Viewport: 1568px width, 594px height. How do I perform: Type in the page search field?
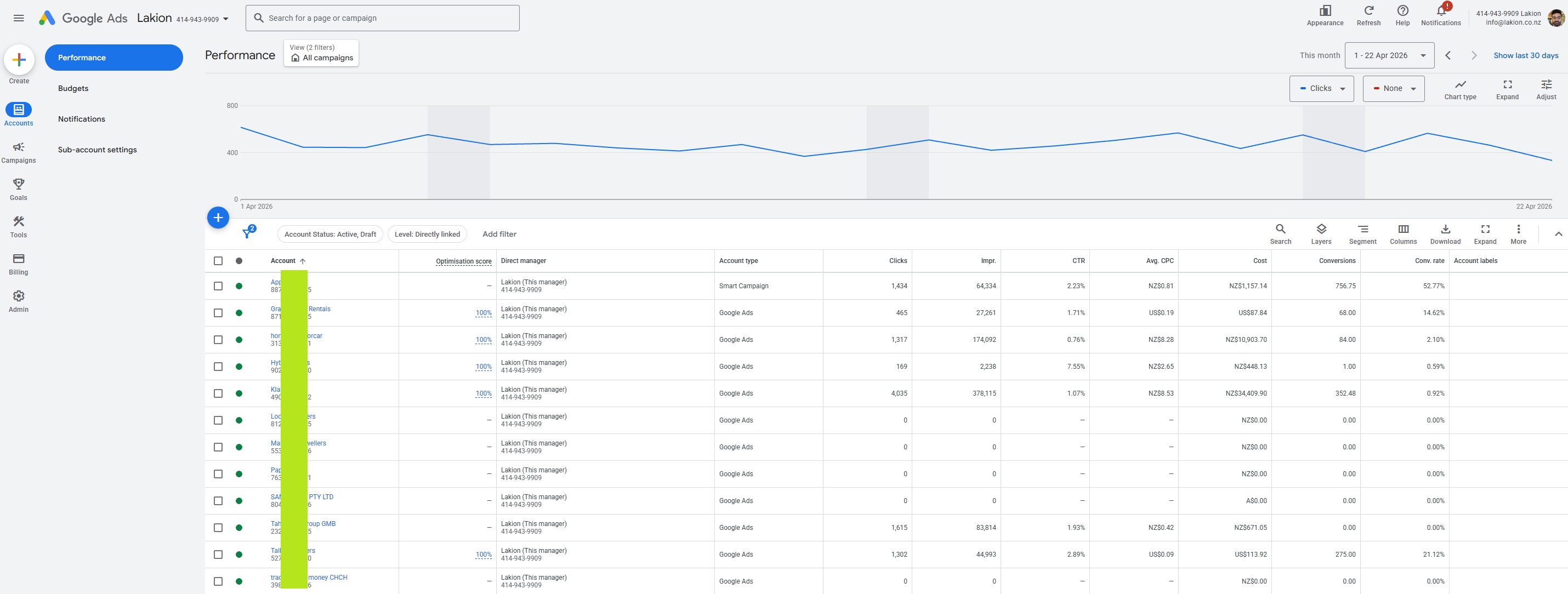[x=382, y=18]
